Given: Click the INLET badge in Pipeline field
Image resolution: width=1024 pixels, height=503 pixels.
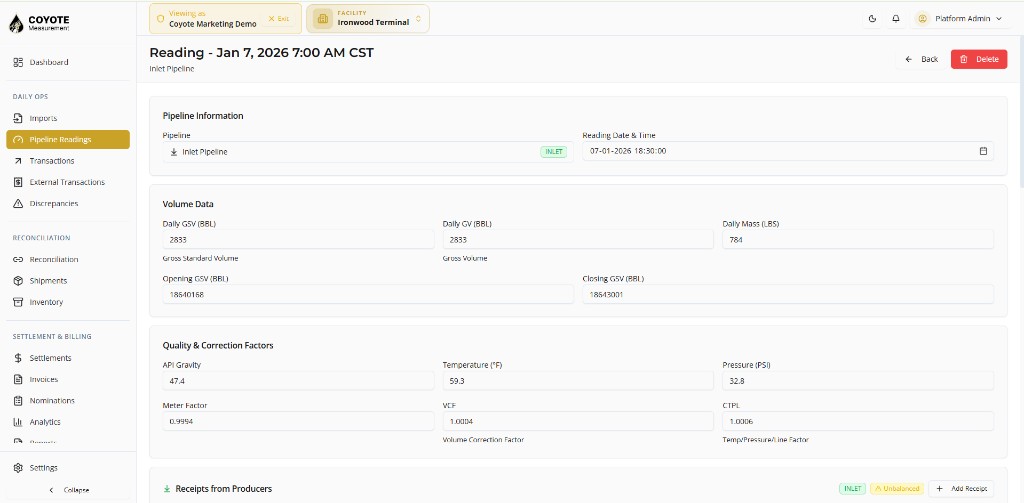Looking at the screenshot, I should [x=553, y=152].
